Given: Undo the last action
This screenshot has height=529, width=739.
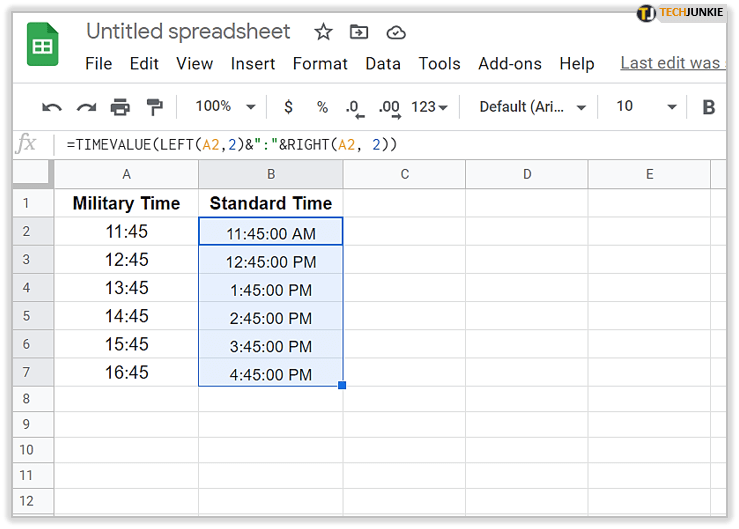Looking at the screenshot, I should click(52, 107).
